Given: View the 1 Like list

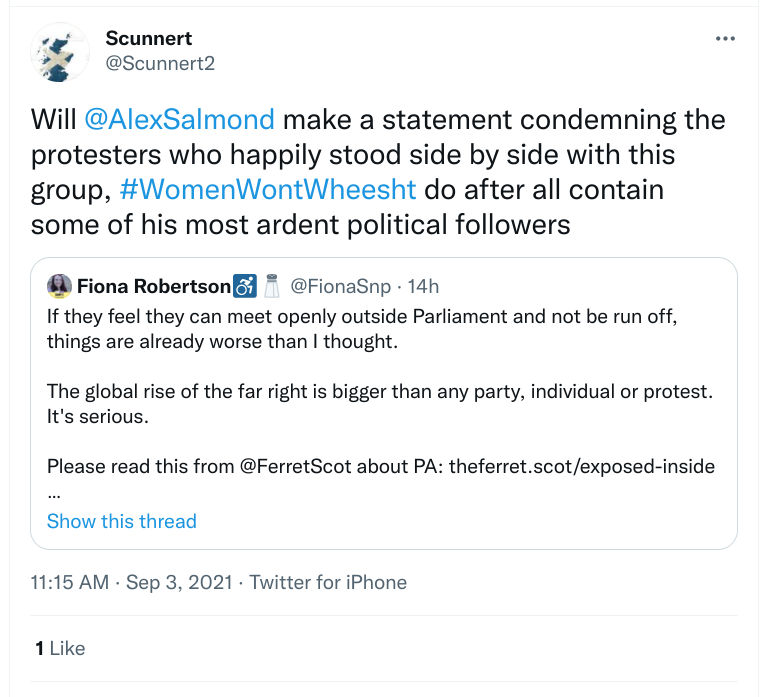Looking at the screenshot, I should pos(60,648).
